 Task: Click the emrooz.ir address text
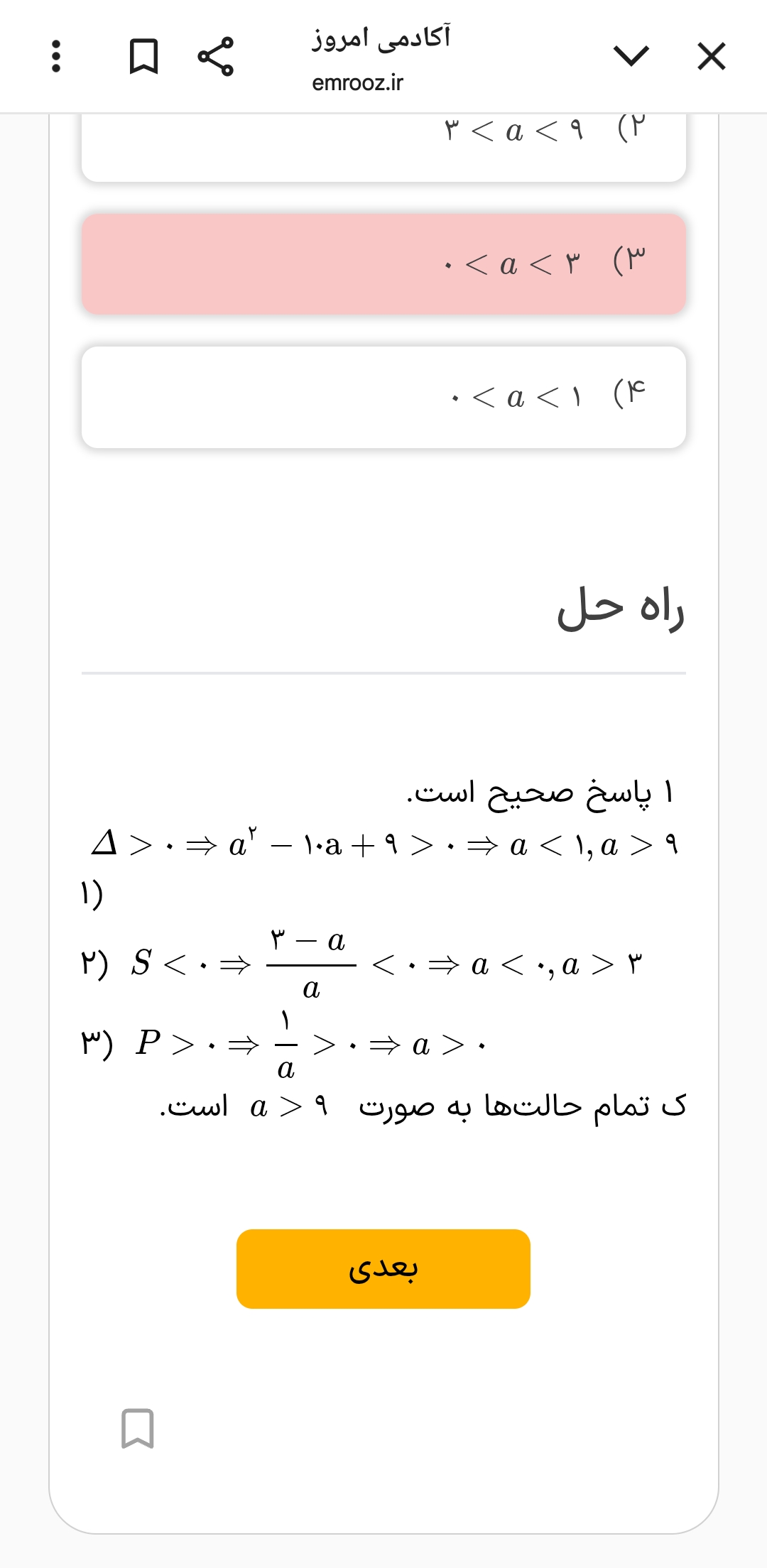pyautogui.click(x=357, y=83)
